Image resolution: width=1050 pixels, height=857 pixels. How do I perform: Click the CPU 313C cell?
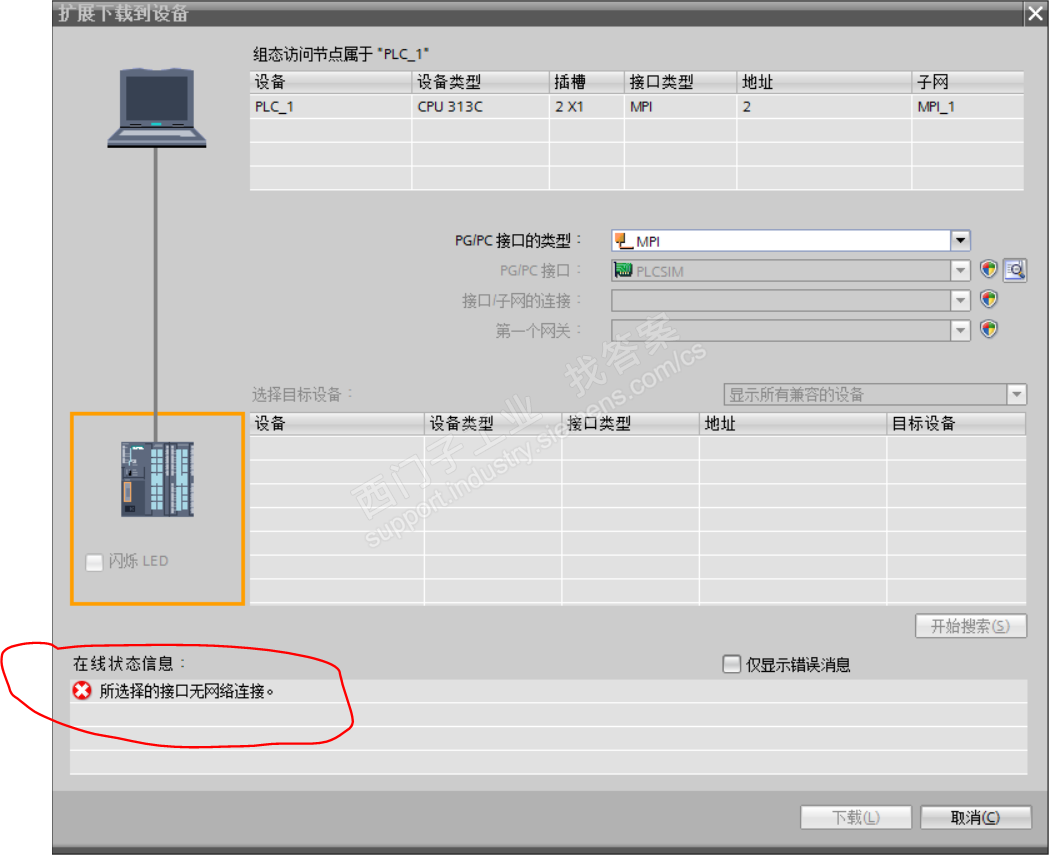pyautogui.click(x=480, y=106)
